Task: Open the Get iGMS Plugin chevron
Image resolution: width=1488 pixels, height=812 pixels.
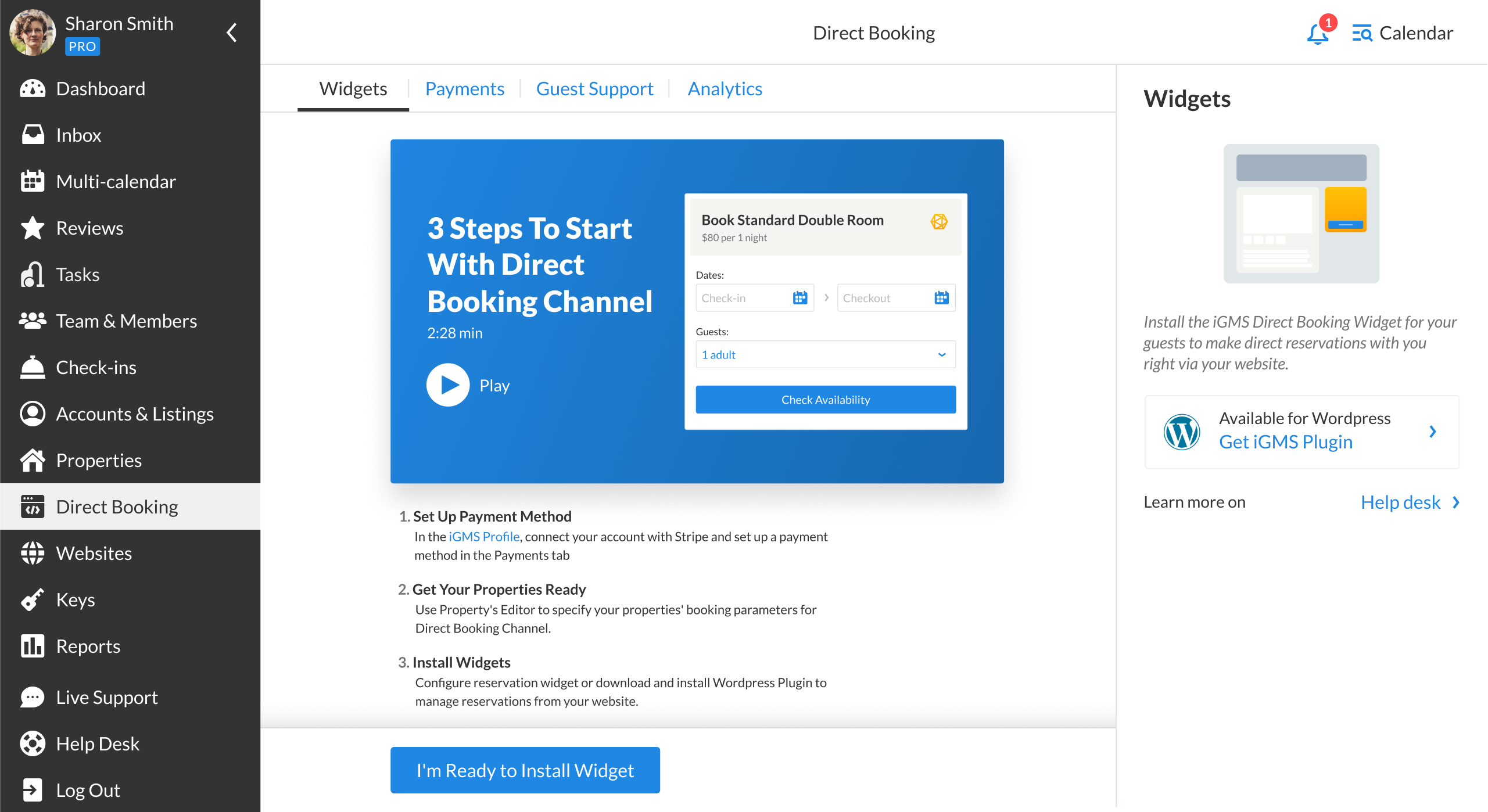Action: (1432, 432)
